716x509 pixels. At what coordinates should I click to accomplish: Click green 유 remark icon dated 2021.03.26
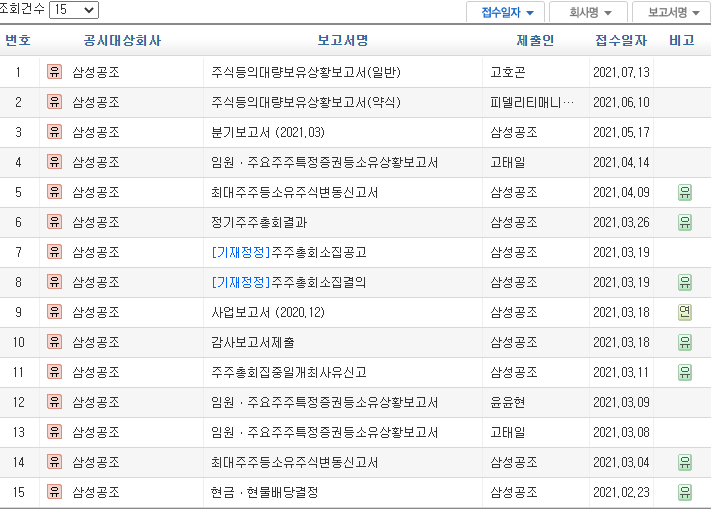[684, 222]
